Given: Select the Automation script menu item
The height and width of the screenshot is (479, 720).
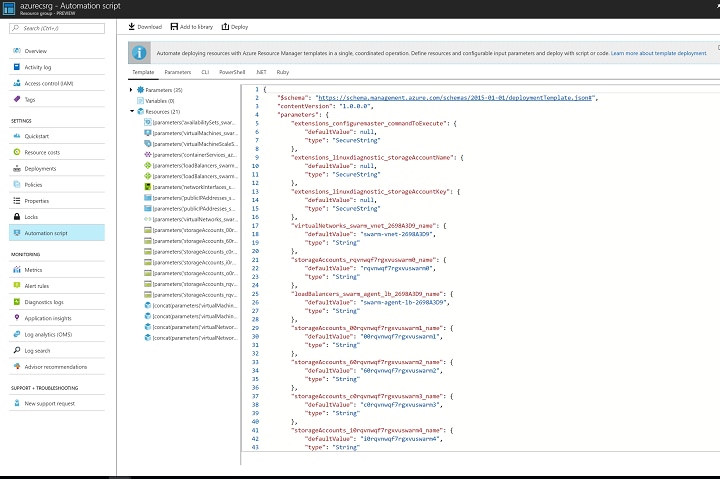Looking at the screenshot, I should click(x=57, y=233).
